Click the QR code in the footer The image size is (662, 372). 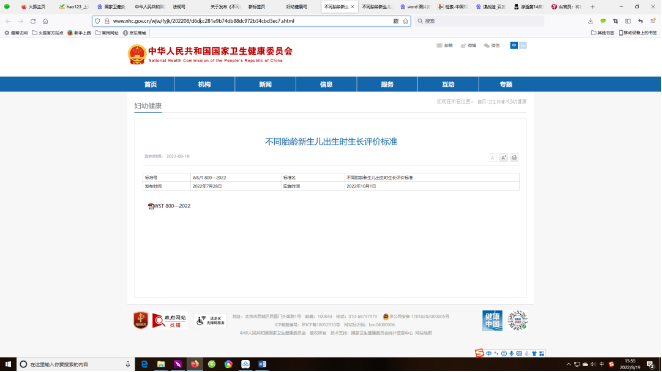[518, 320]
